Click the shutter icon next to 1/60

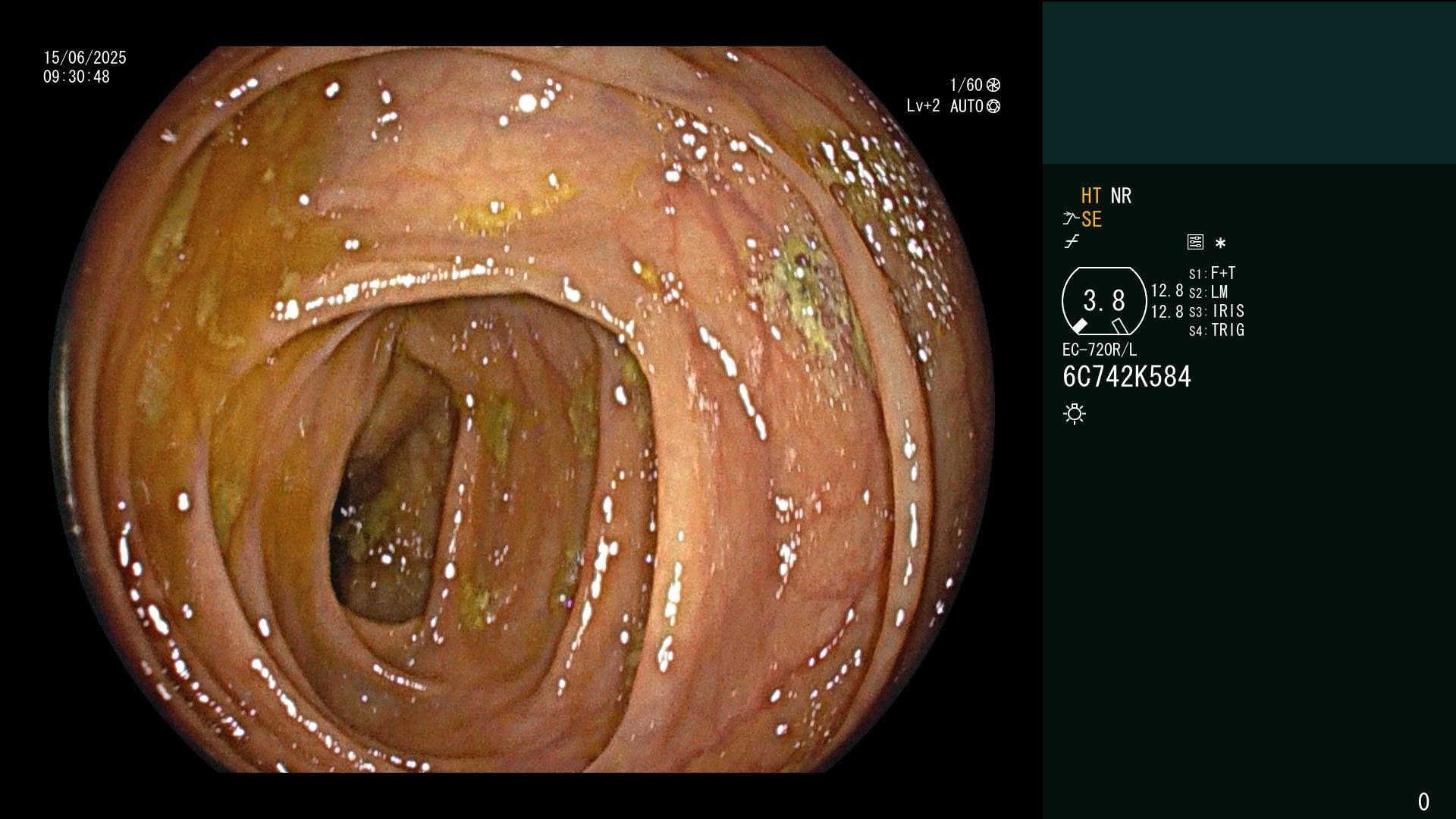993,85
